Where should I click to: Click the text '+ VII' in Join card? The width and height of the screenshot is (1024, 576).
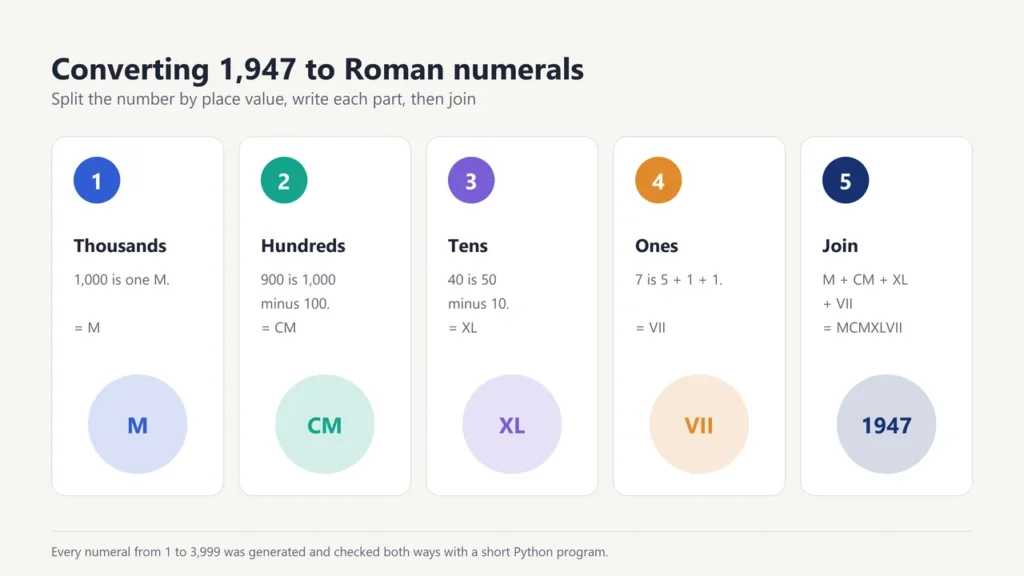tap(837, 304)
